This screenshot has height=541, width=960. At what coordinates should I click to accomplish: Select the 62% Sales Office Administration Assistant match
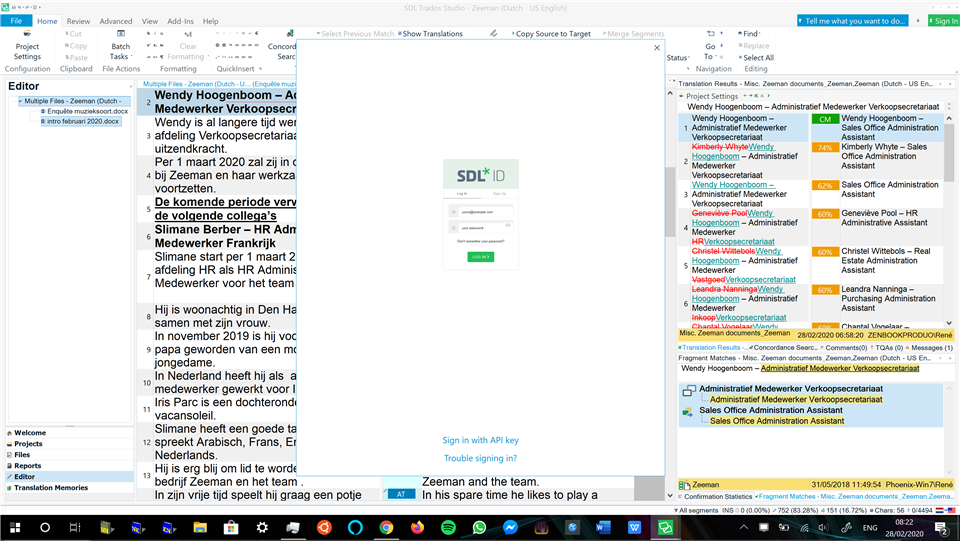(x=811, y=194)
